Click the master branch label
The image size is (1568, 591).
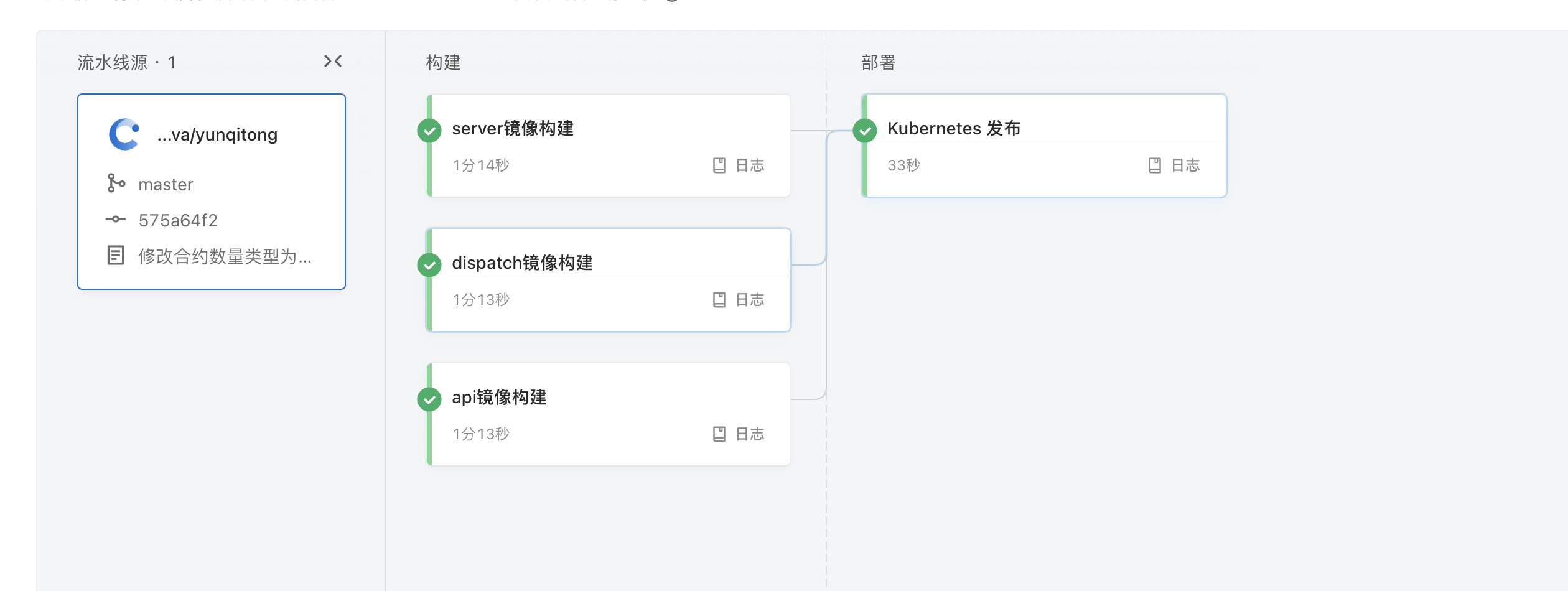(166, 184)
